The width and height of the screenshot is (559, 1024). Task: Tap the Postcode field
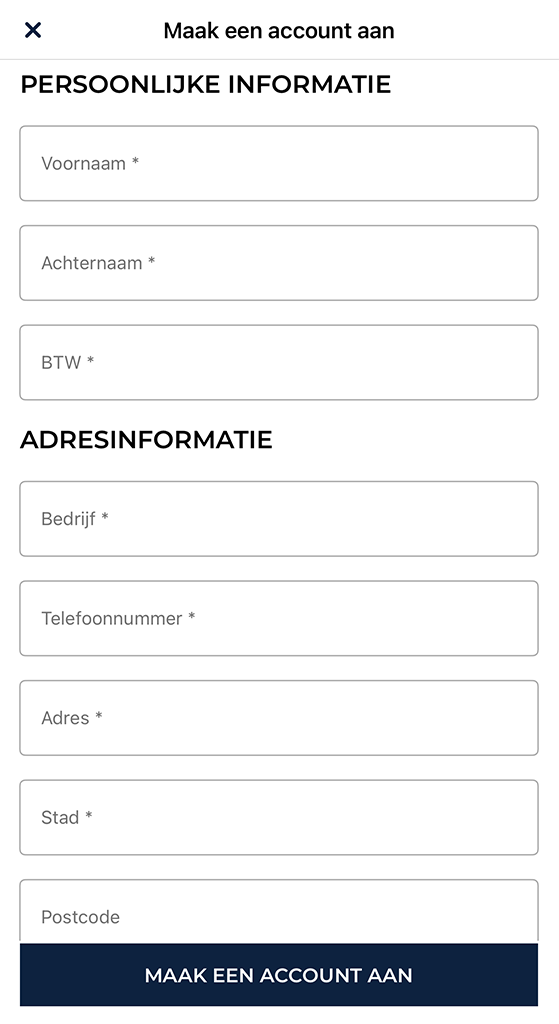(x=279, y=911)
